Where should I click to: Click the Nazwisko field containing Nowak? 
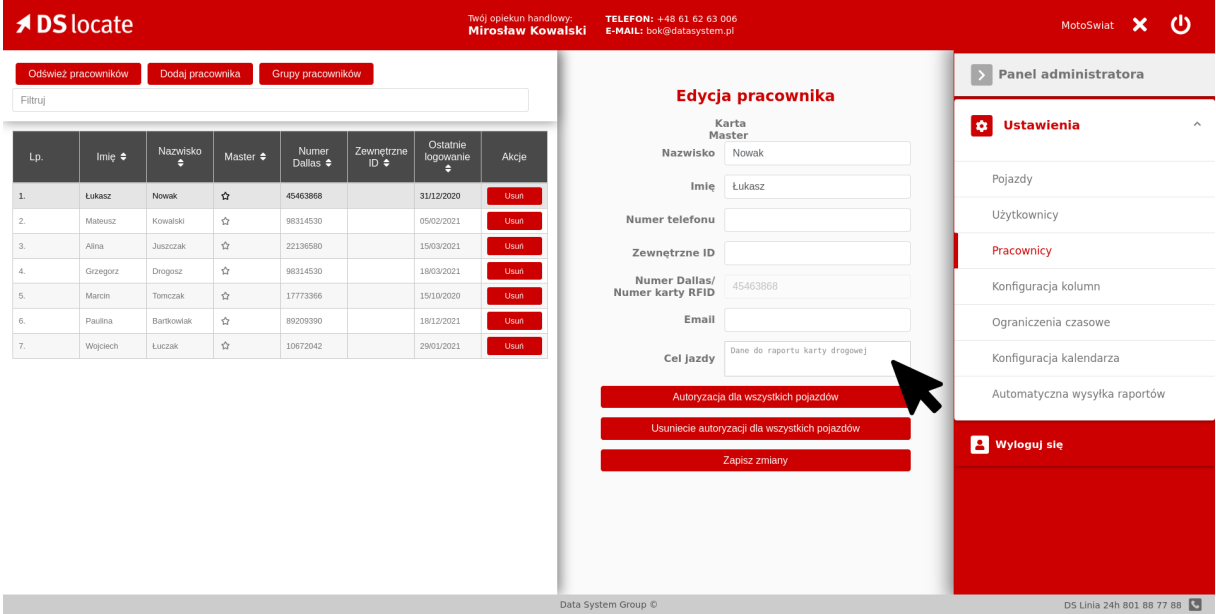coord(817,153)
